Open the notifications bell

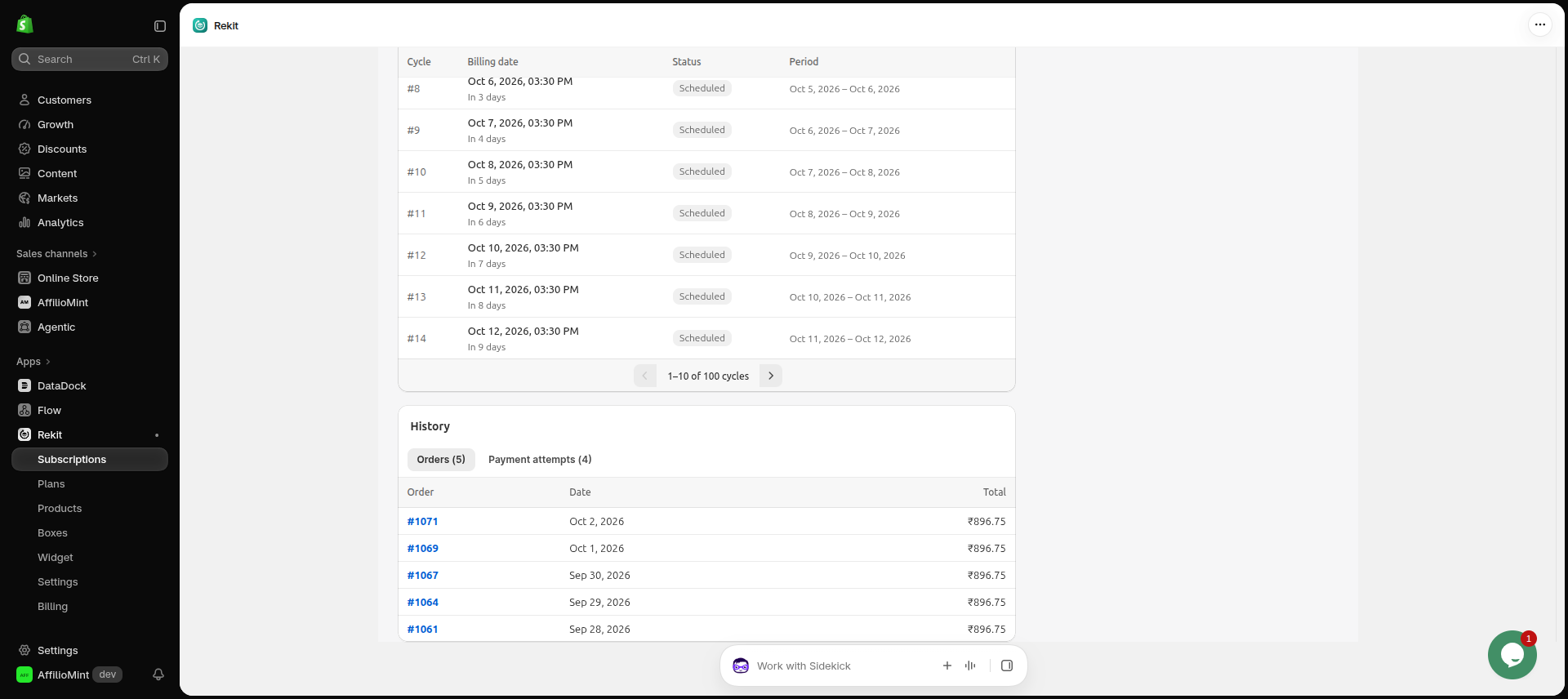coord(158,675)
